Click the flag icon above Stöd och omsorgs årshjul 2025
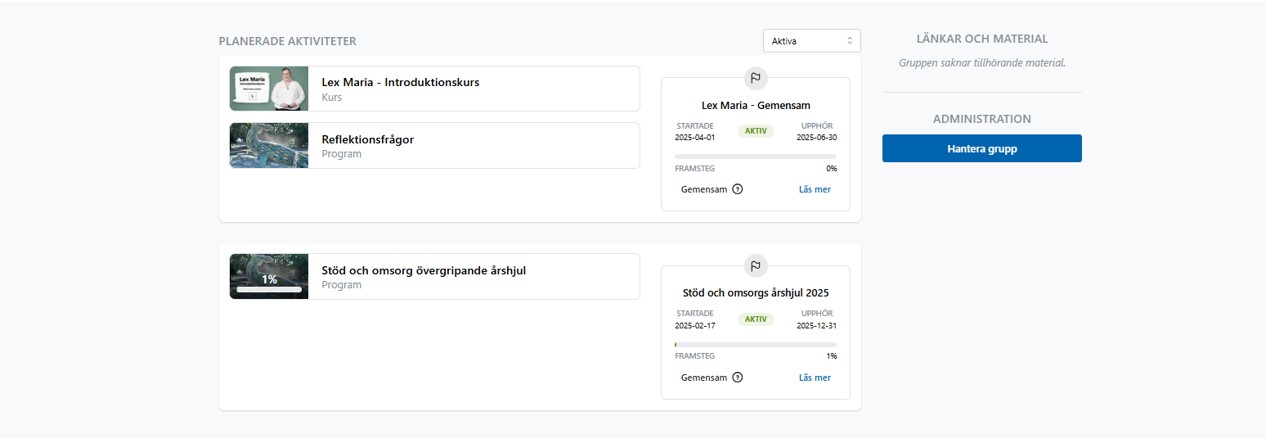Image resolution: width=1266 pixels, height=439 pixels. point(756,266)
